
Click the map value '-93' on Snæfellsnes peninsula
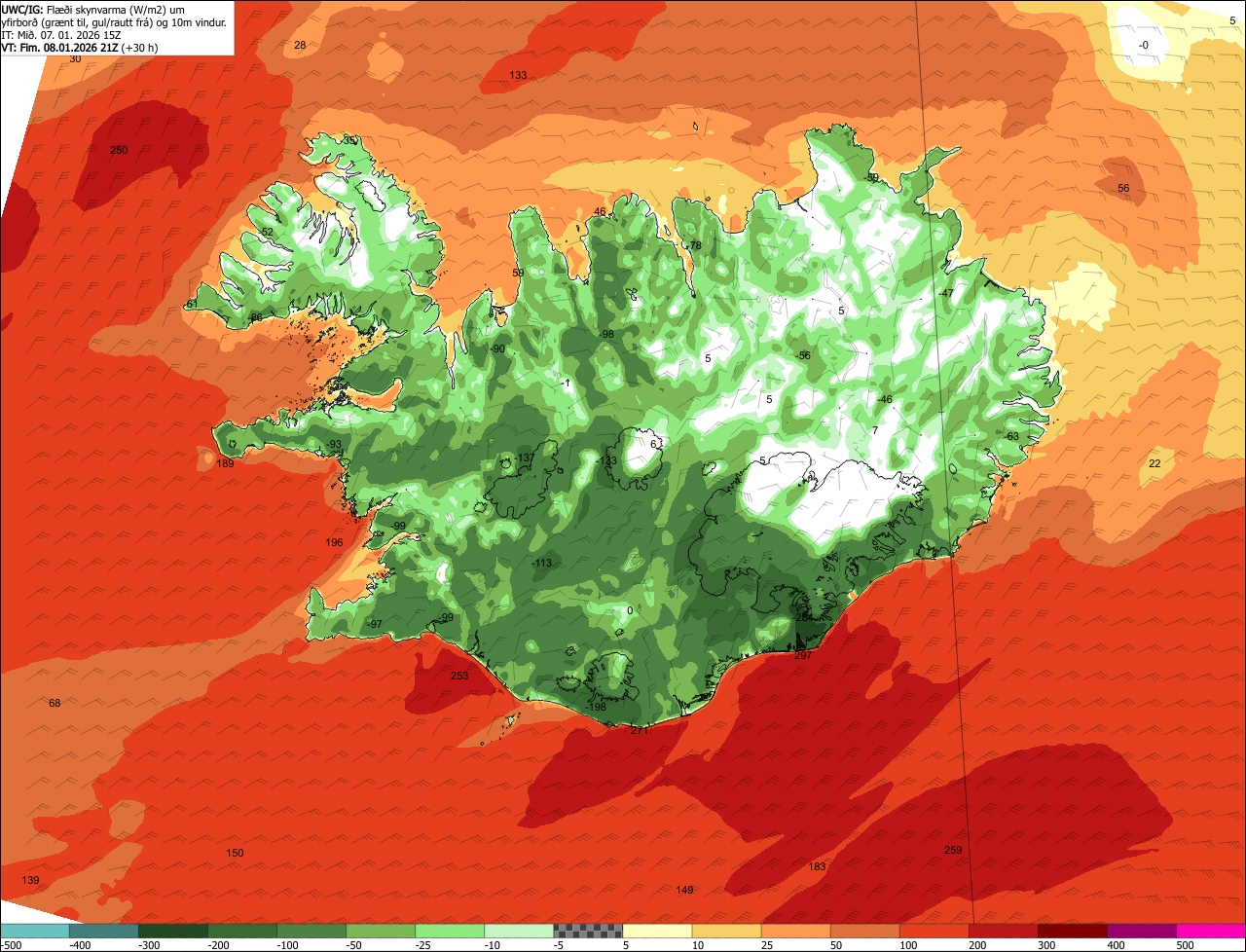click(x=334, y=444)
